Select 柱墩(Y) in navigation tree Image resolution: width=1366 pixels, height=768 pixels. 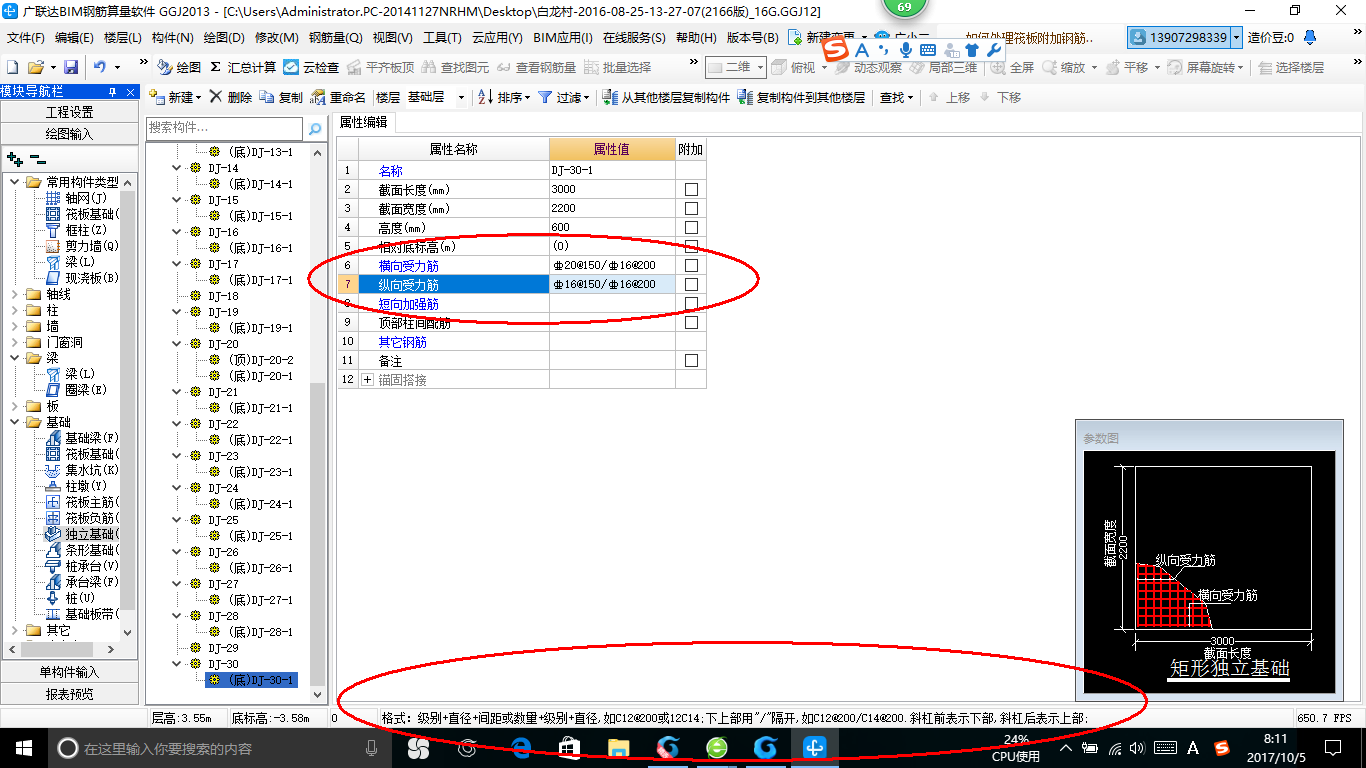tap(76, 486)
